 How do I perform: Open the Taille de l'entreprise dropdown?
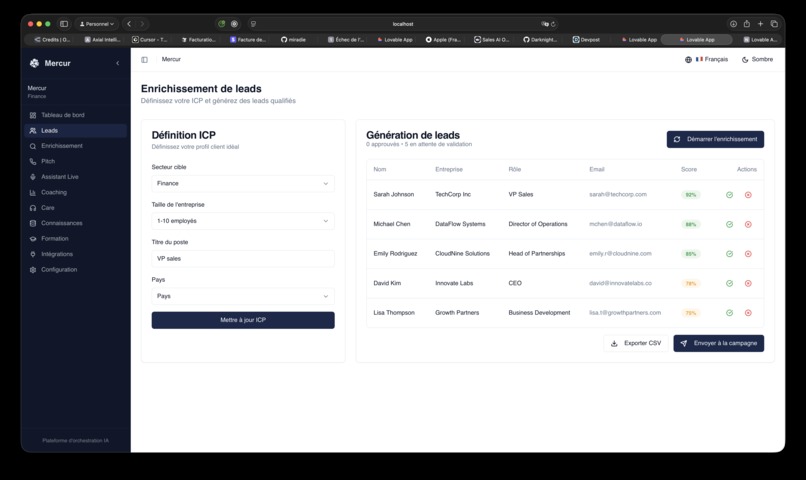tap(243, 221)
